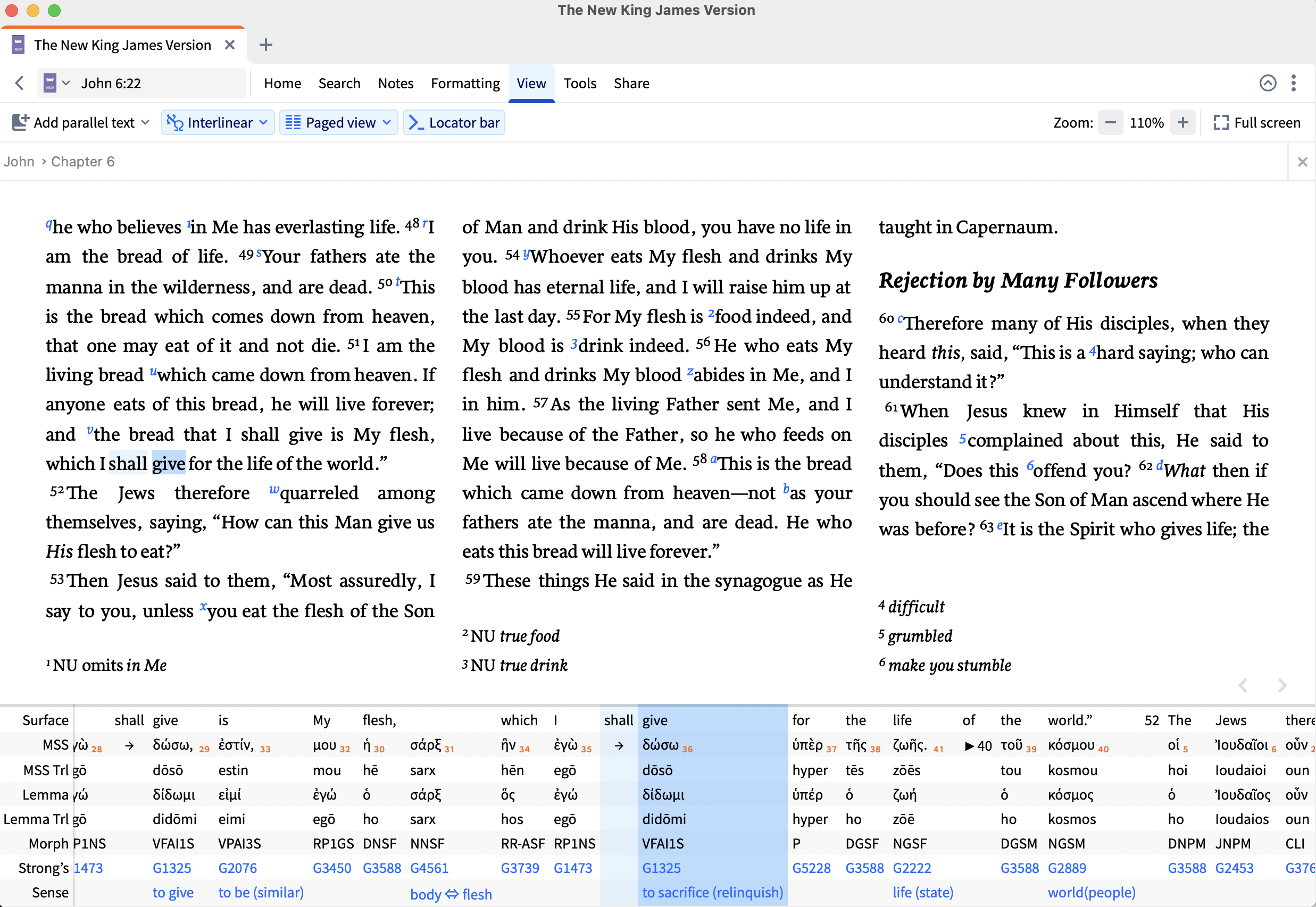This screenshot has width=1316, height=907.
Task: Click Chapter 6 in locator breadcrumb
Action: click(x=83, y=162)
